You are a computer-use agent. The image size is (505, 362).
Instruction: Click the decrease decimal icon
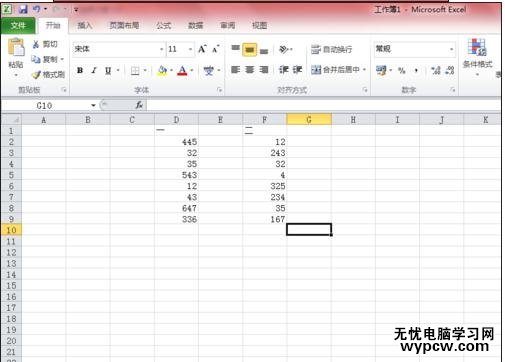(450, 70)
